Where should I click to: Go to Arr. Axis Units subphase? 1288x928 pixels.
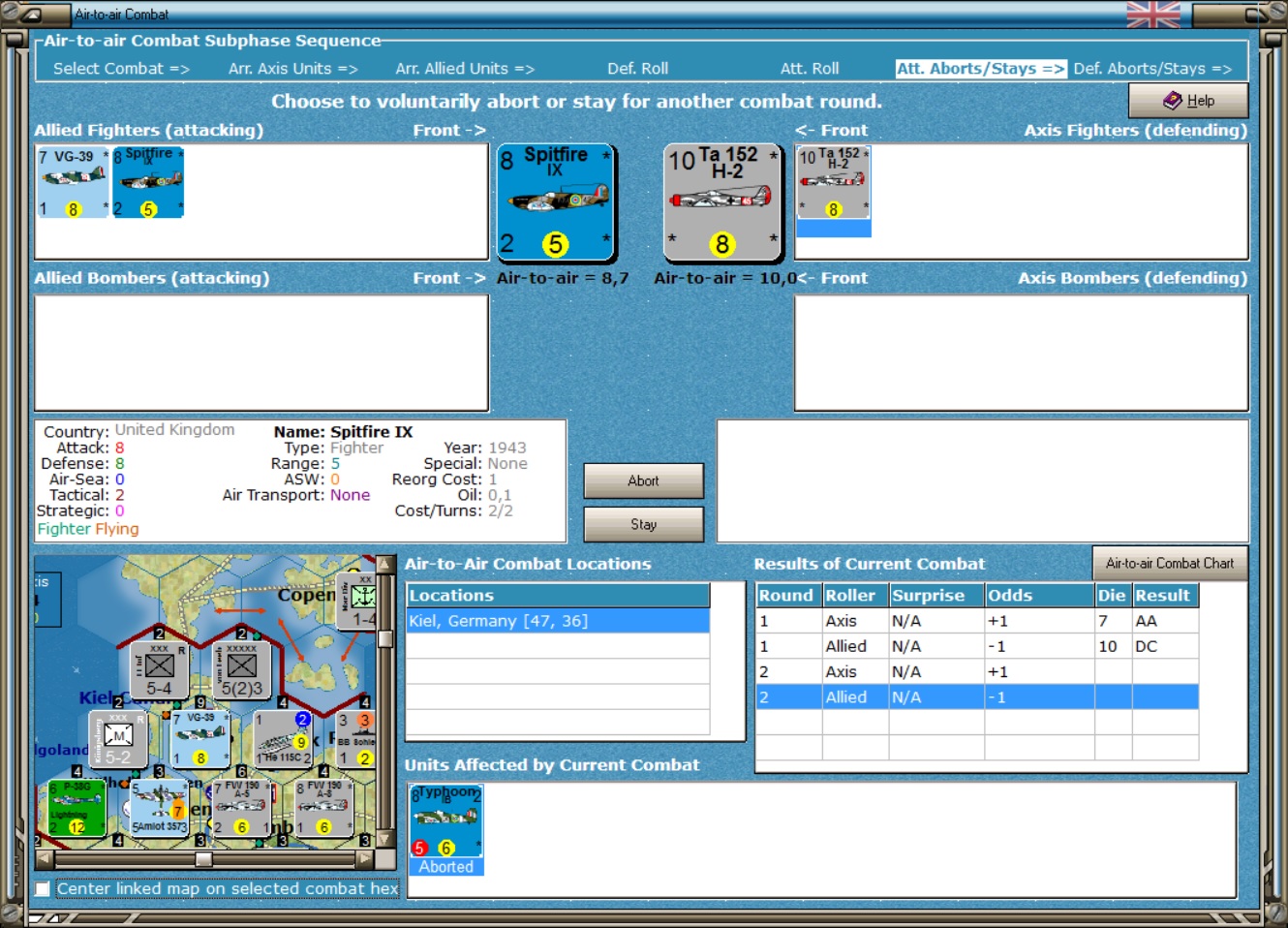coord(293,69)
